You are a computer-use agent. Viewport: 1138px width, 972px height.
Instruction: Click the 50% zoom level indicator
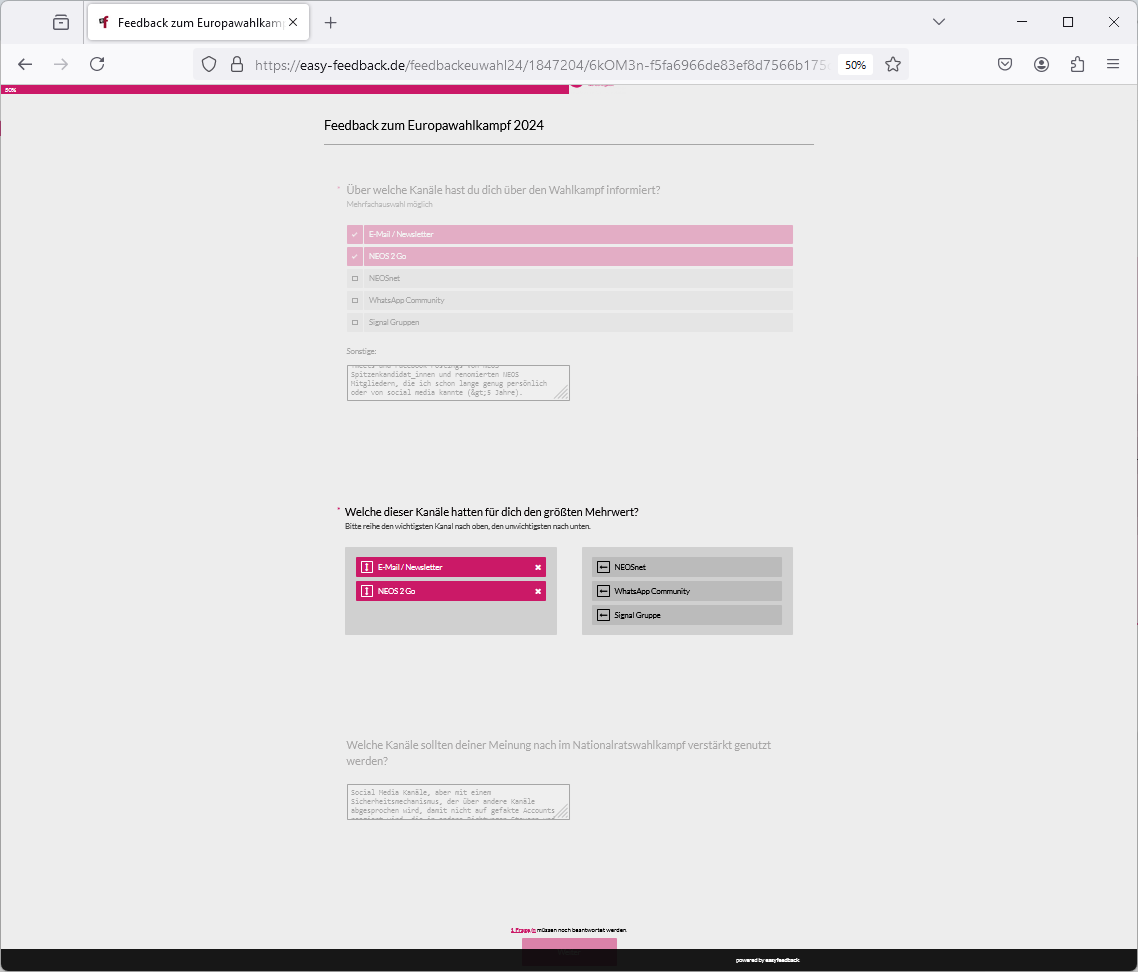pyautogui.click(x=855, y=64)
